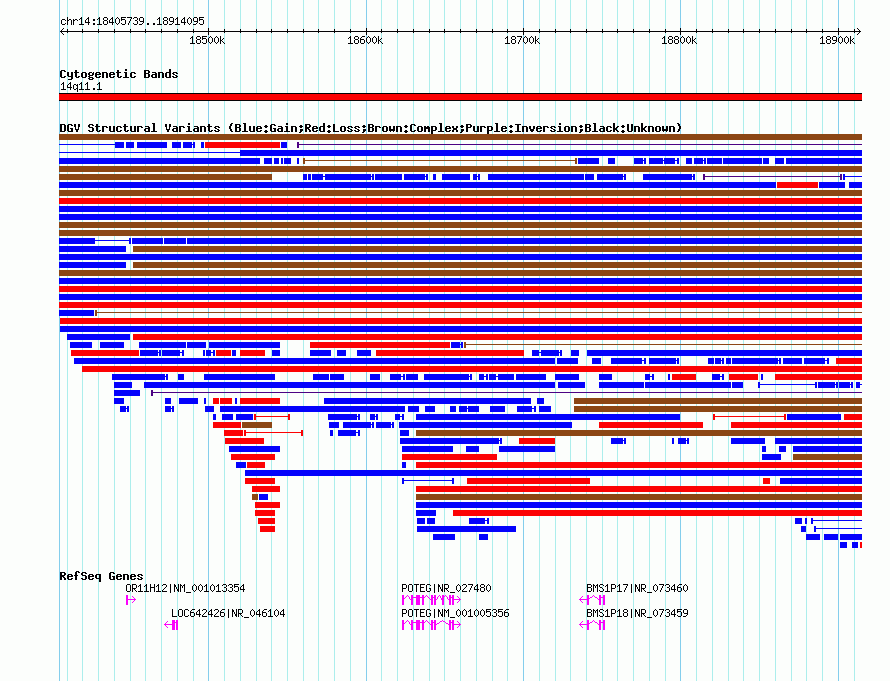
Task: Select the 18800k ruler tick label
Action: pyautogui.click(x=679, y=40)
